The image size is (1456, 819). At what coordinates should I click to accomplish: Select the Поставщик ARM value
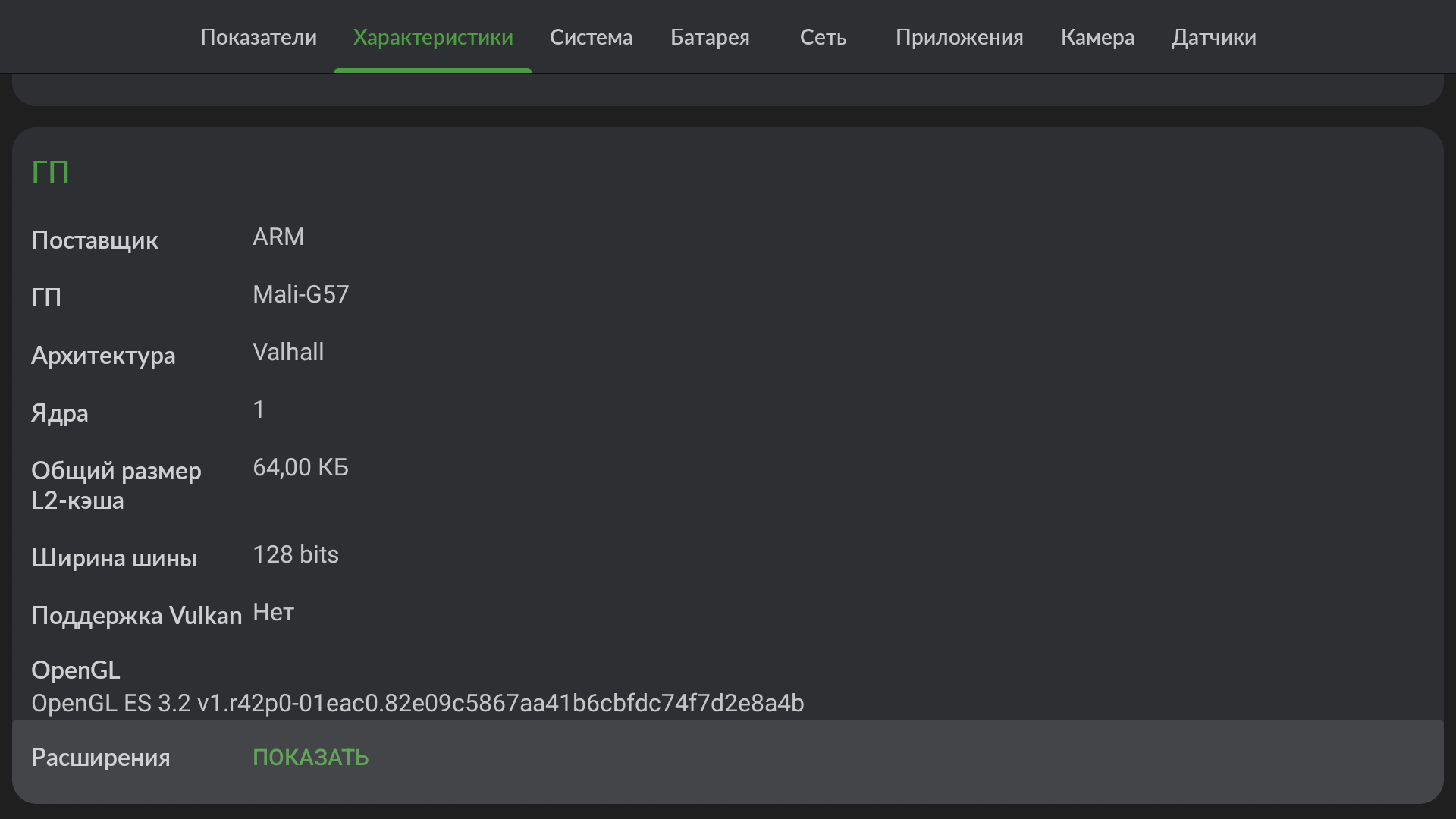pos(278,237)
